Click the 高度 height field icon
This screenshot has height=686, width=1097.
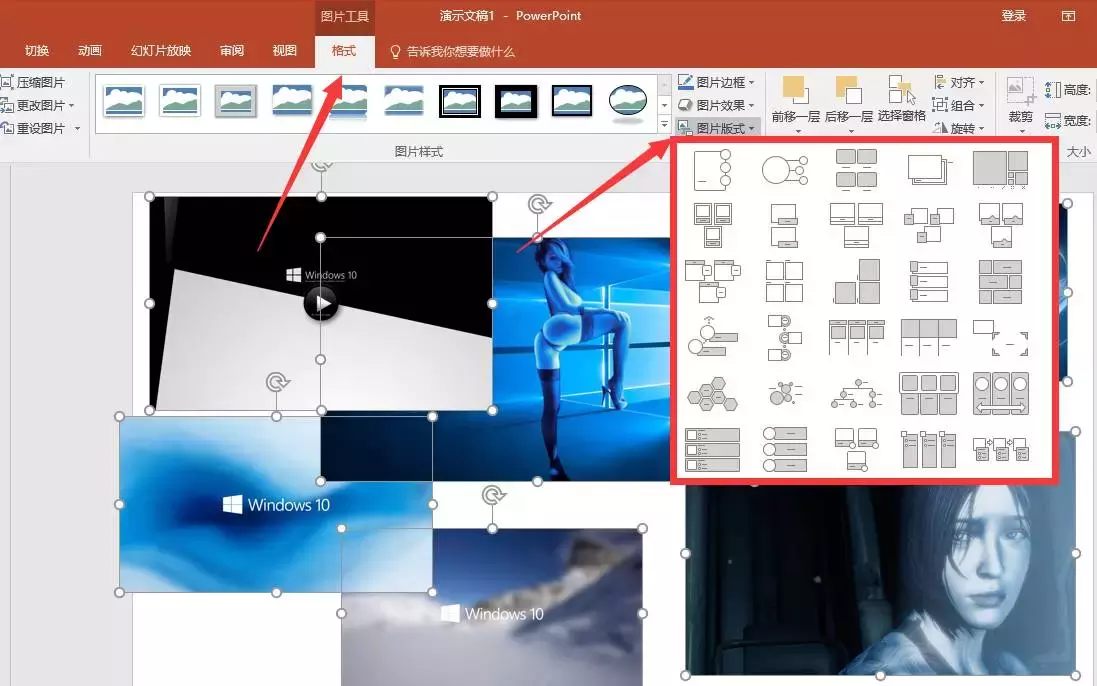pos(1052,90)
